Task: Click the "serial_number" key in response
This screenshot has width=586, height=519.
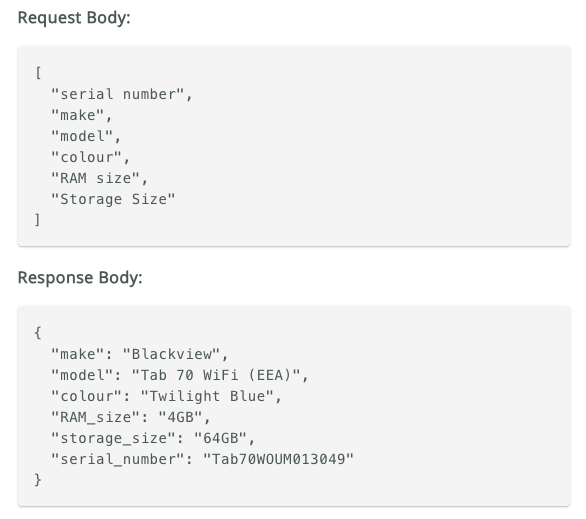Action: pos(118,459)
